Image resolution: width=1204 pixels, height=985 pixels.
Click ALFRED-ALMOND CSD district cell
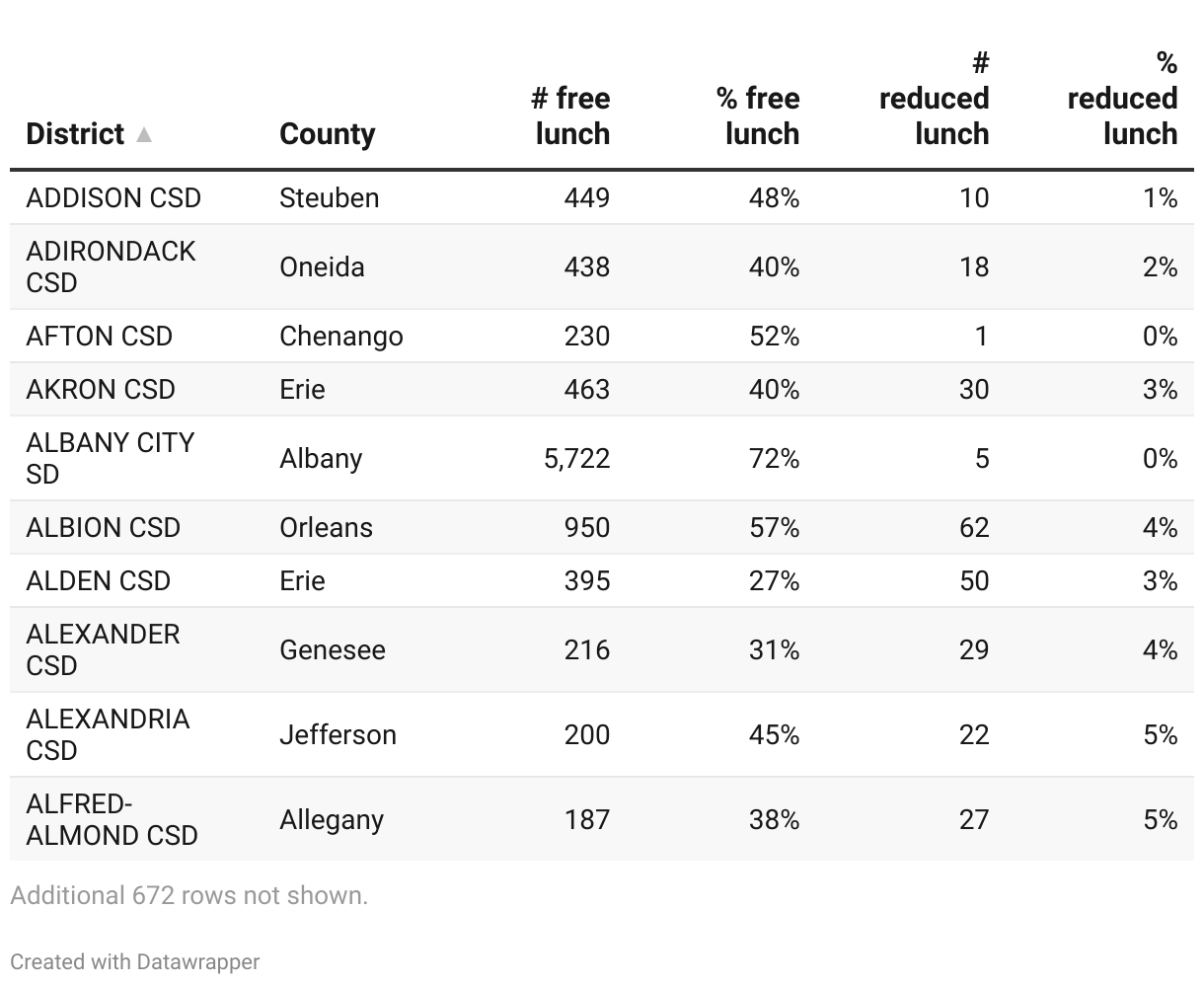pyautogui.click(x=112, y=819)
